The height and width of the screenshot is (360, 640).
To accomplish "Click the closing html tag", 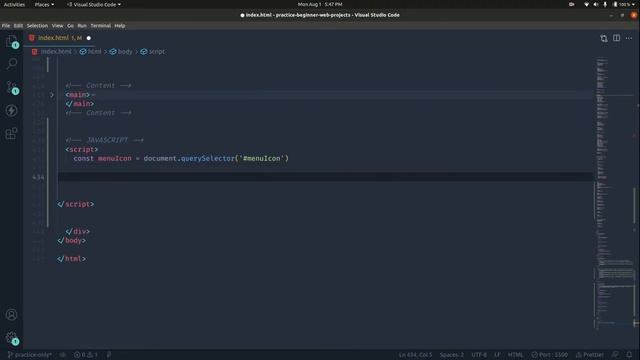I will 71,259.
